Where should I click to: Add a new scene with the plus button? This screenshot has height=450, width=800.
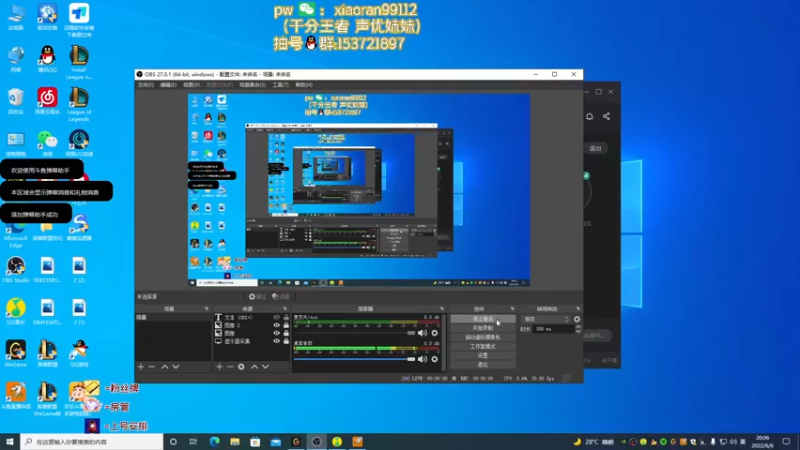141,367
